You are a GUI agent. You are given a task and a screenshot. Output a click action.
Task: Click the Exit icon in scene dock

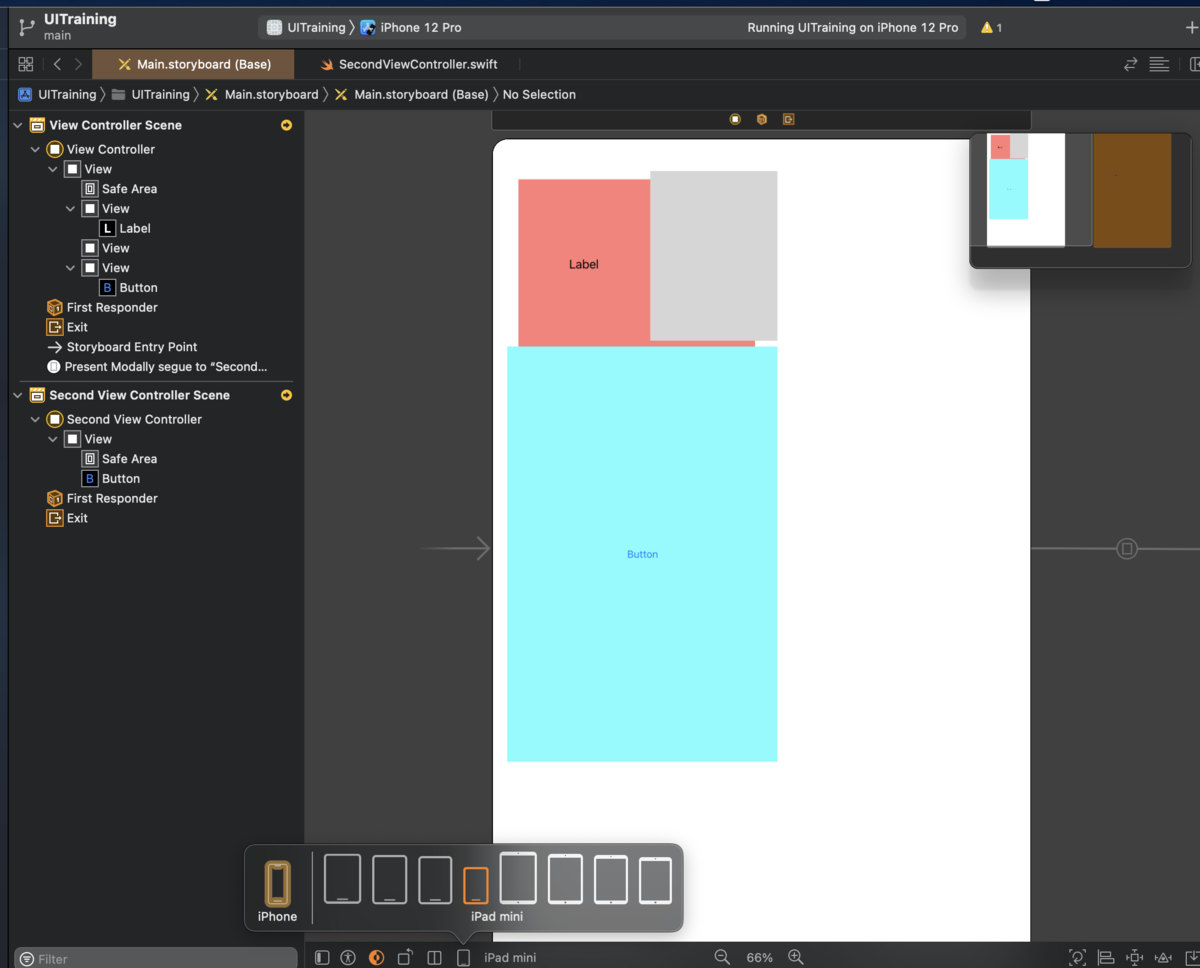788,119
